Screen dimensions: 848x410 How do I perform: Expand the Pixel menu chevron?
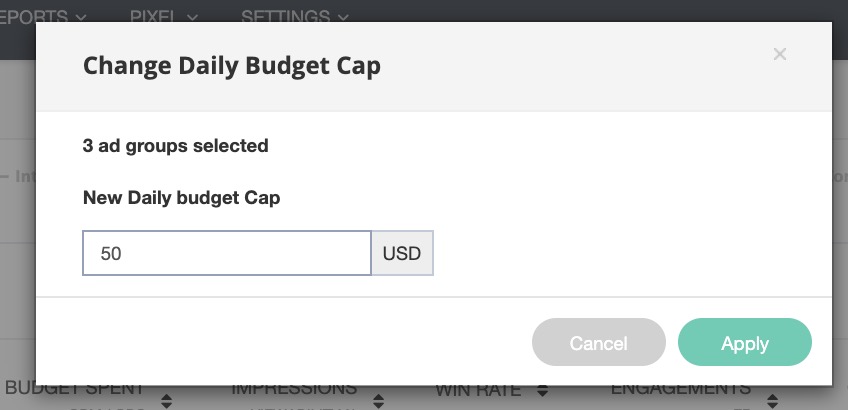tap(191, 17)
